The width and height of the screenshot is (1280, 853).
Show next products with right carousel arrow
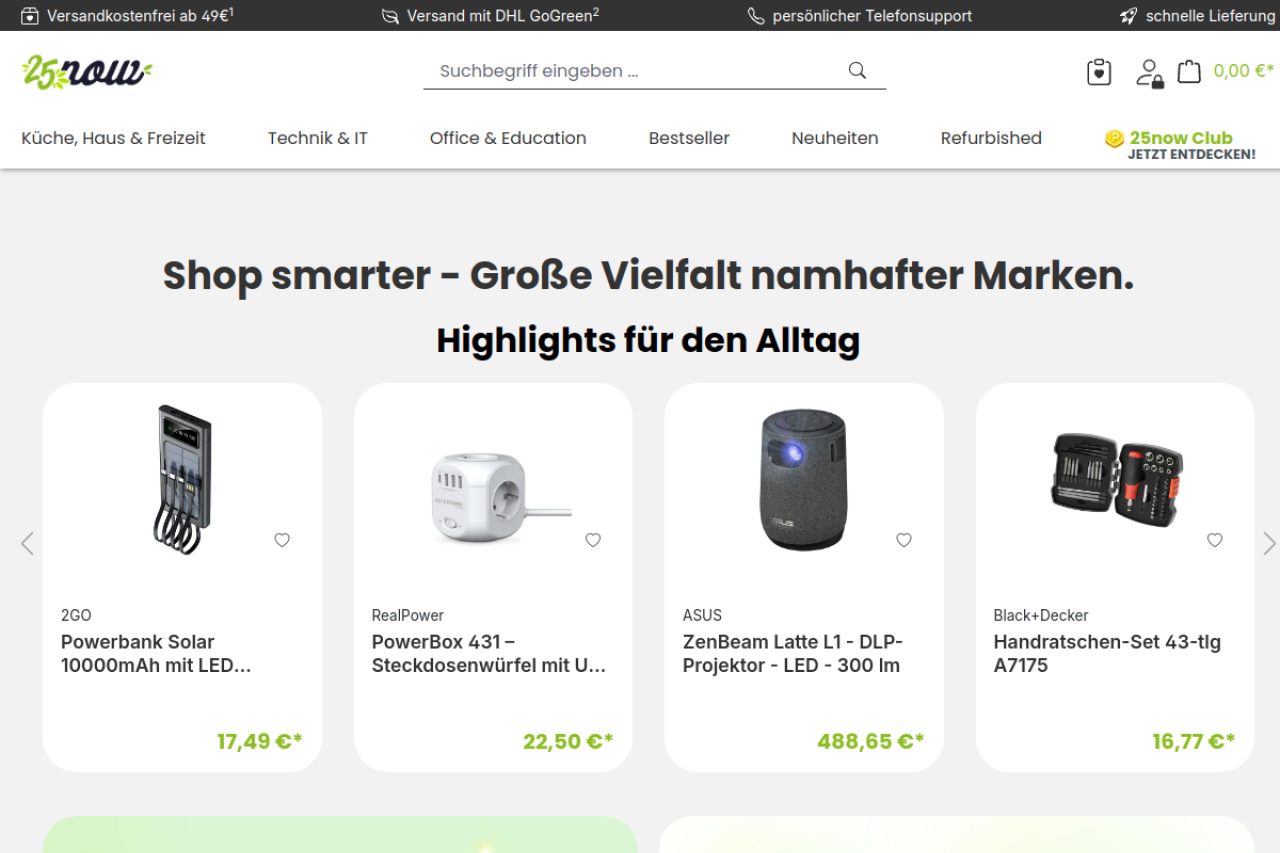[1269, 543]
